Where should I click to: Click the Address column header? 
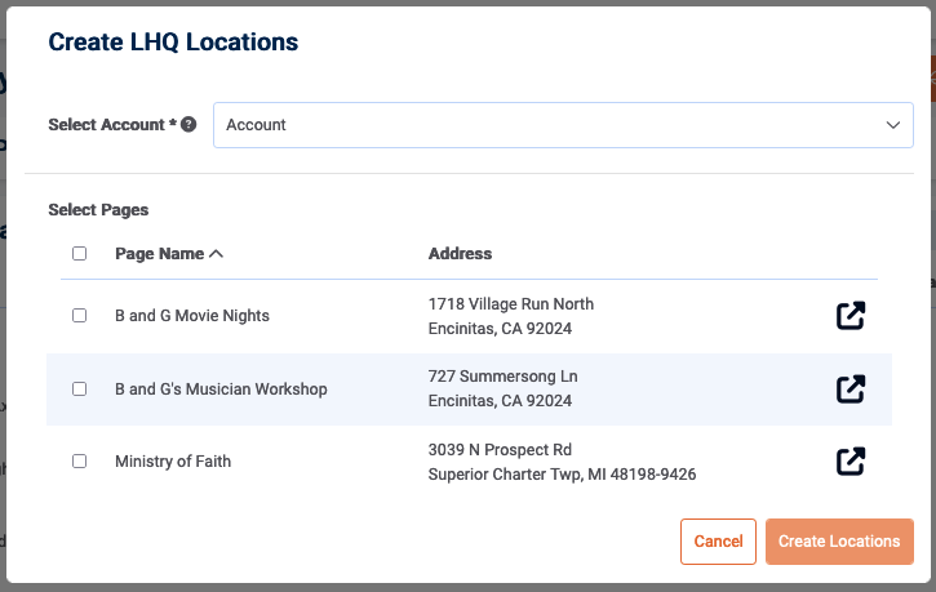pyautogui.click(x=460, y=254)
